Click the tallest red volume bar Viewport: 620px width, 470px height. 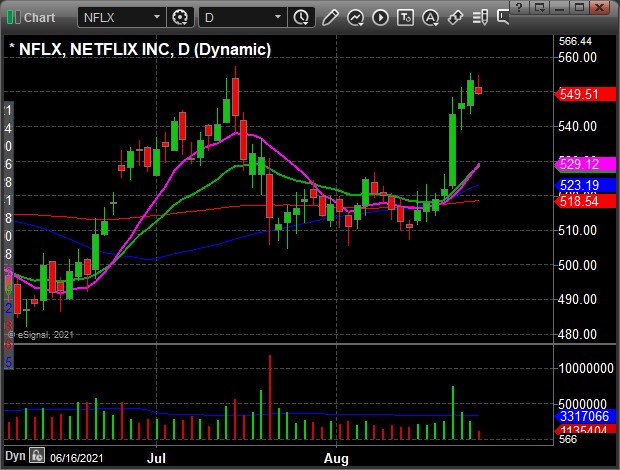270,397
